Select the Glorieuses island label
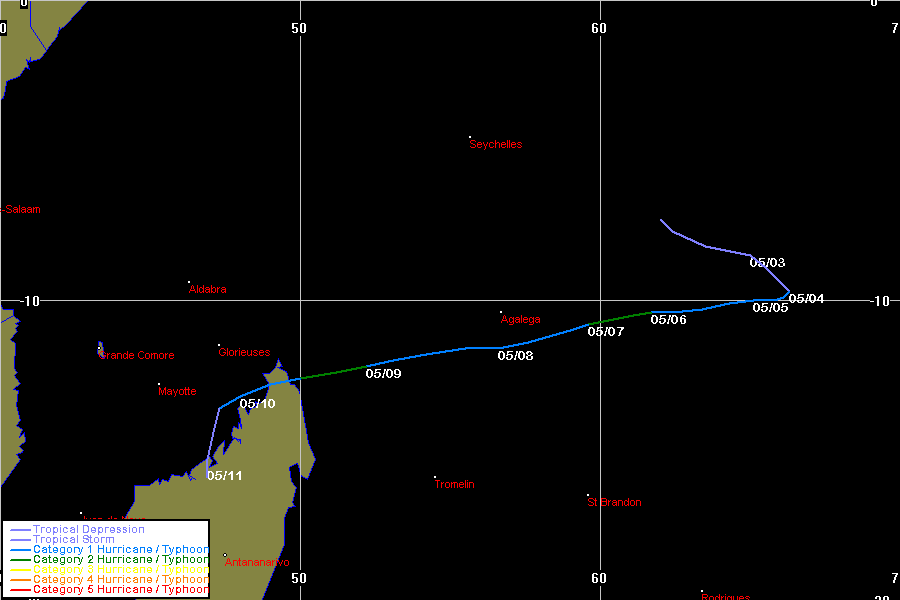 [244, 352]
